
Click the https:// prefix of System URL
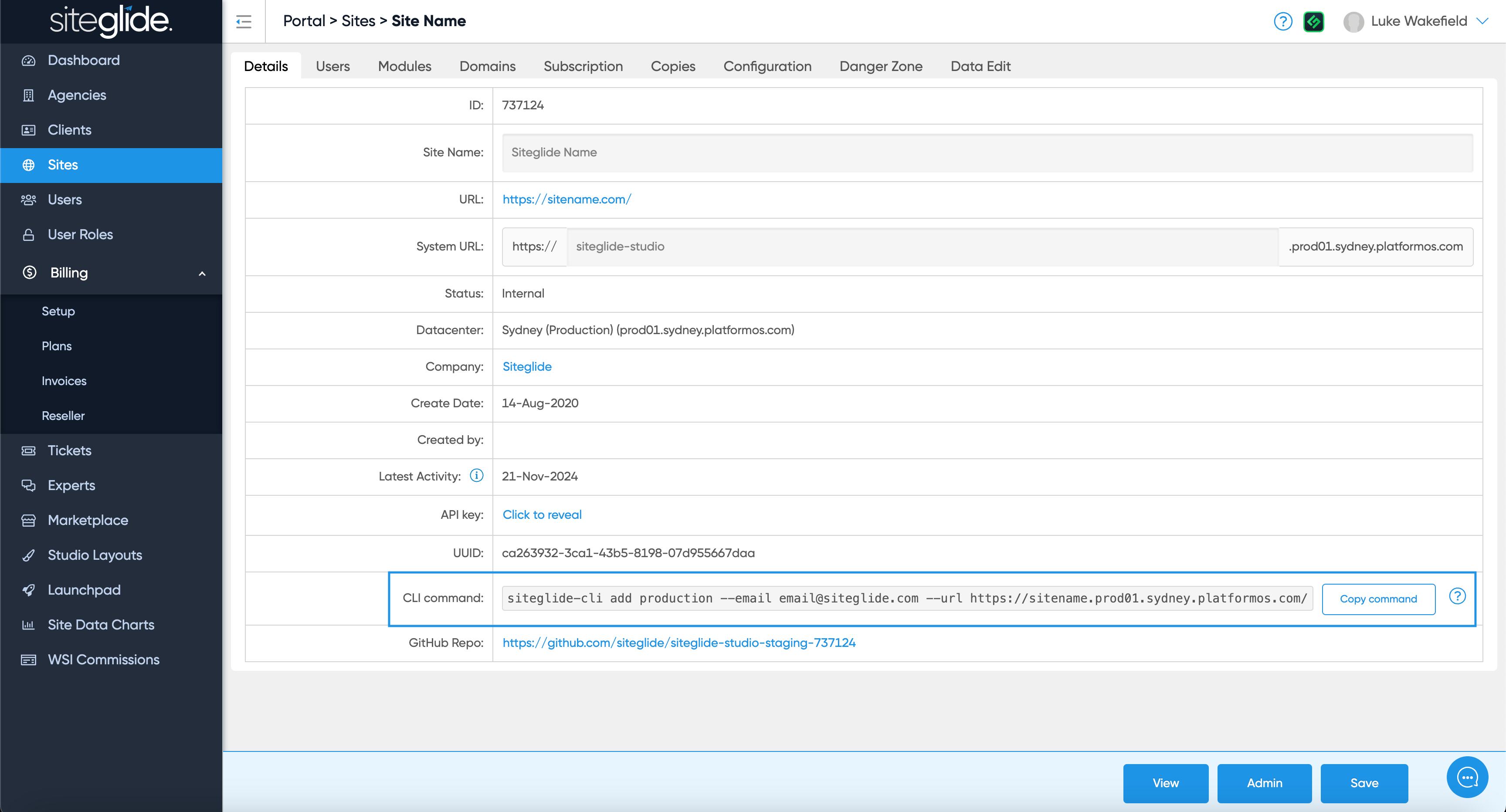[534, 247]
